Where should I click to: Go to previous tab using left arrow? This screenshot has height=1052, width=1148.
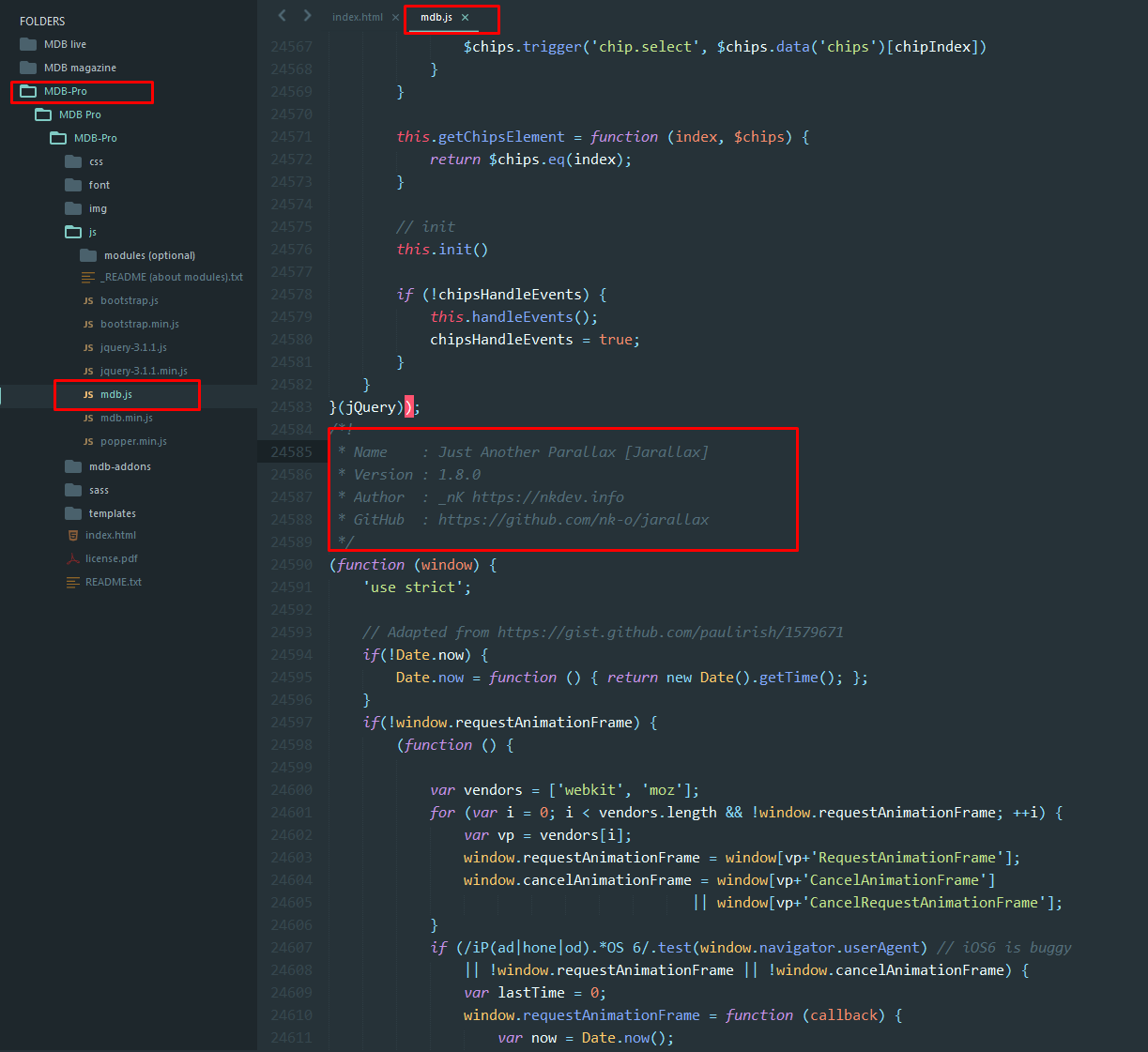[283, 15]
